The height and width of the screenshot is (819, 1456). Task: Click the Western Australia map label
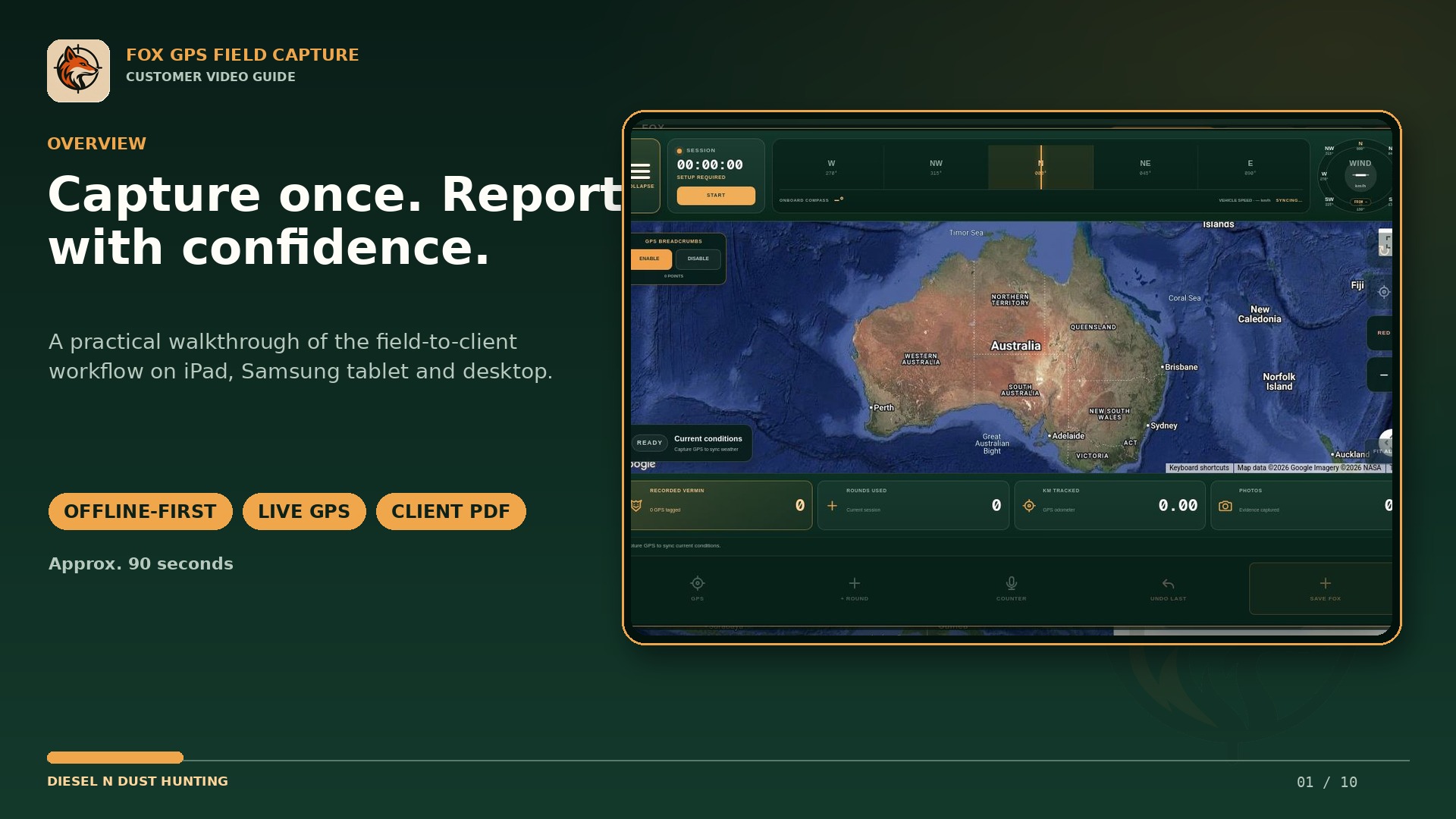point(921,359)
